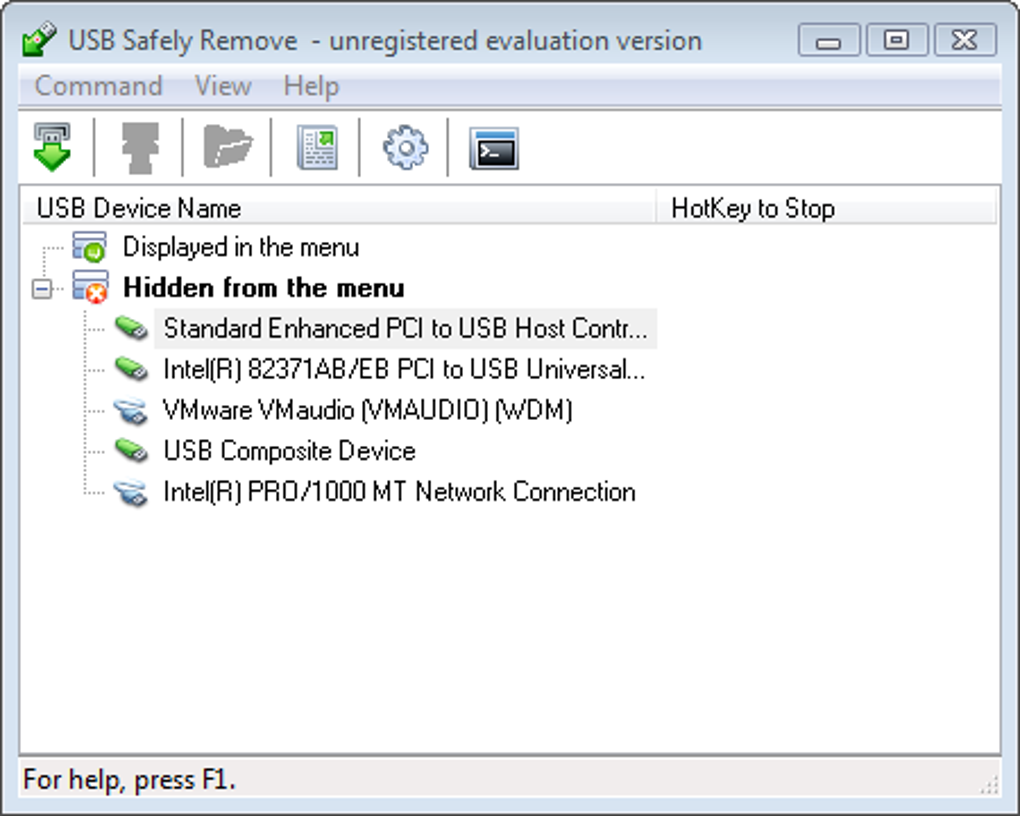Viewport: 1020px width, 816px height.
Task: Click the command prompt toolbar icon
Action: [x=493, y=149]
